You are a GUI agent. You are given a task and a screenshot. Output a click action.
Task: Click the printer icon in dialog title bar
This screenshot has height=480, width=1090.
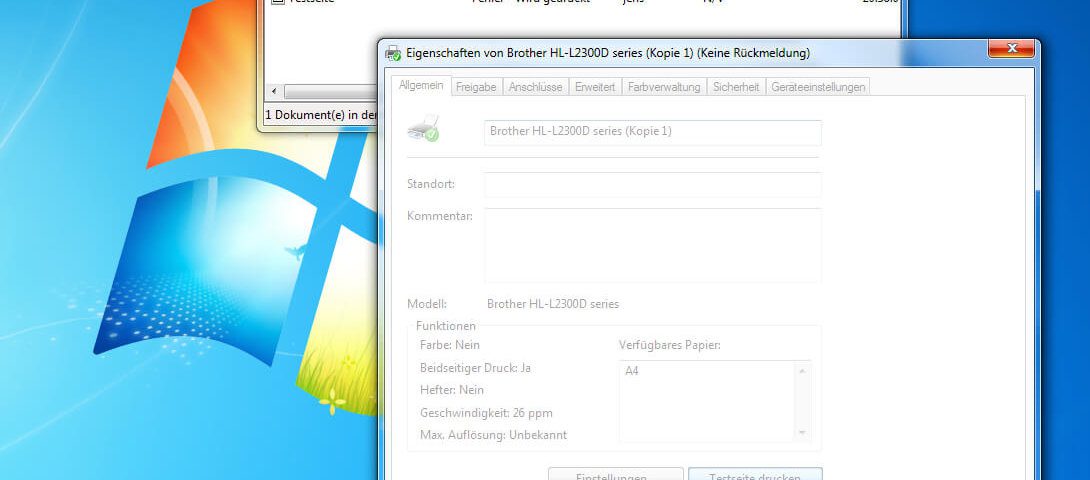(x=393, y=53)
